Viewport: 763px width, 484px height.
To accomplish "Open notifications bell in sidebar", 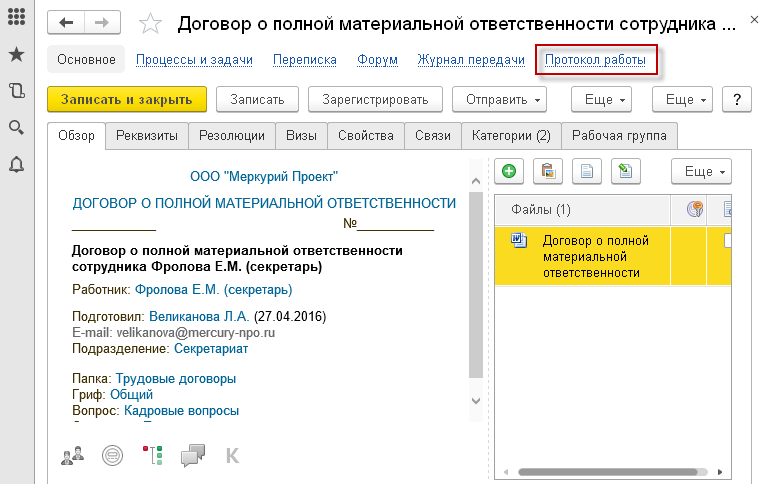I will (16, 164).
